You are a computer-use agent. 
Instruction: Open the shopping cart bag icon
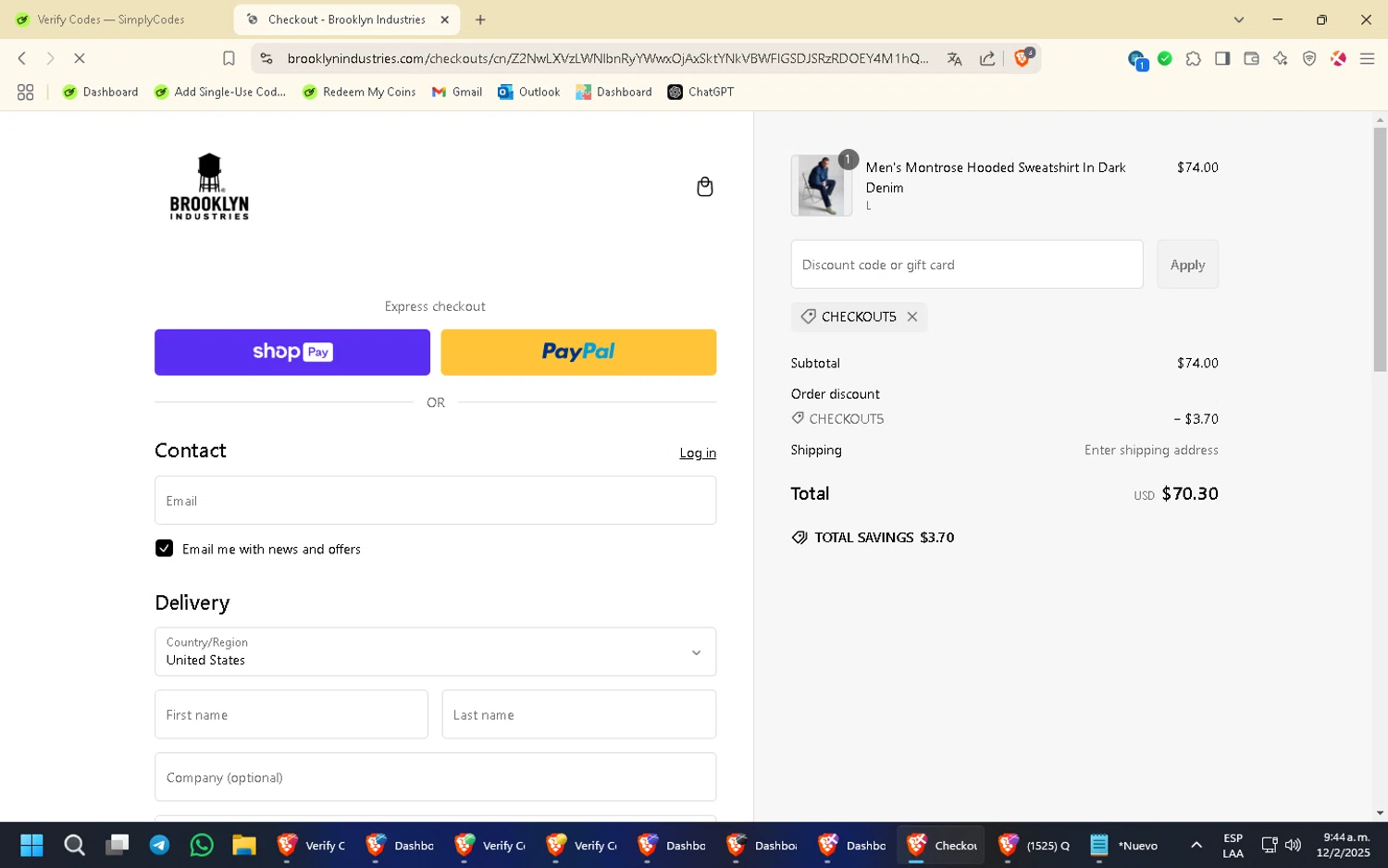click(x=704, y=187)
